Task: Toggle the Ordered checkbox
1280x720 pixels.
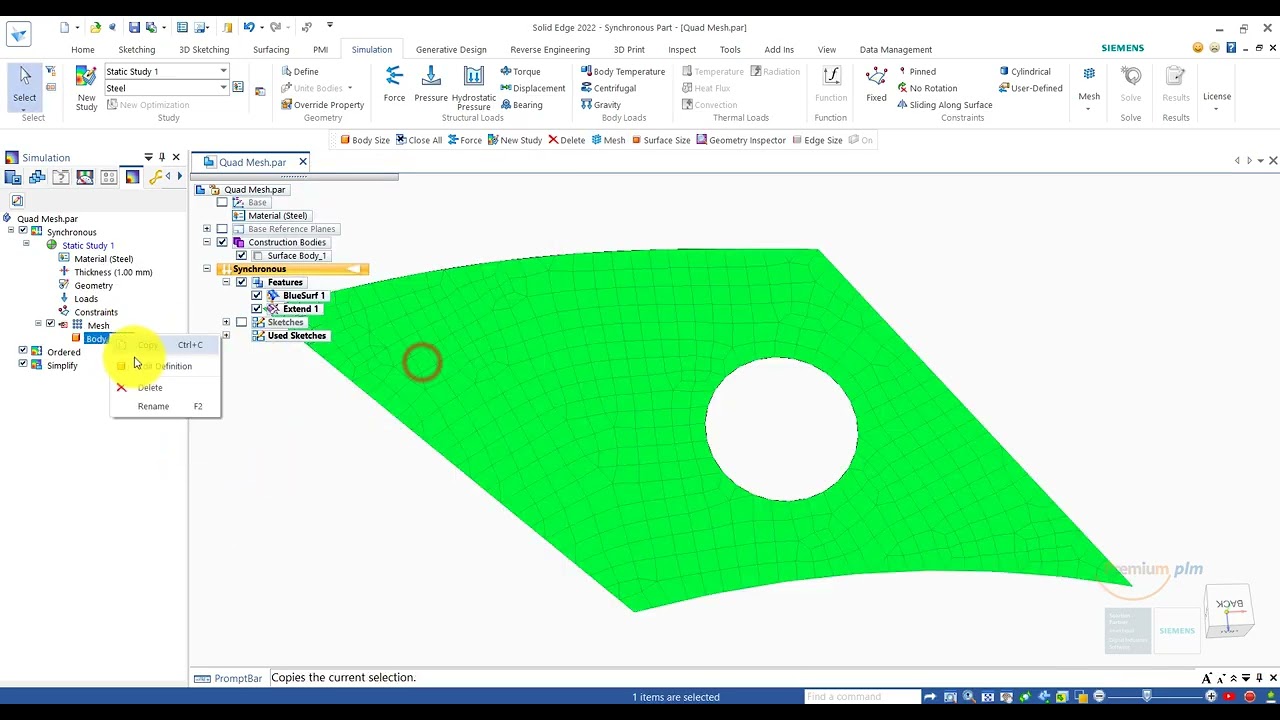Action: pyautogui.click(x=23, y=351)
